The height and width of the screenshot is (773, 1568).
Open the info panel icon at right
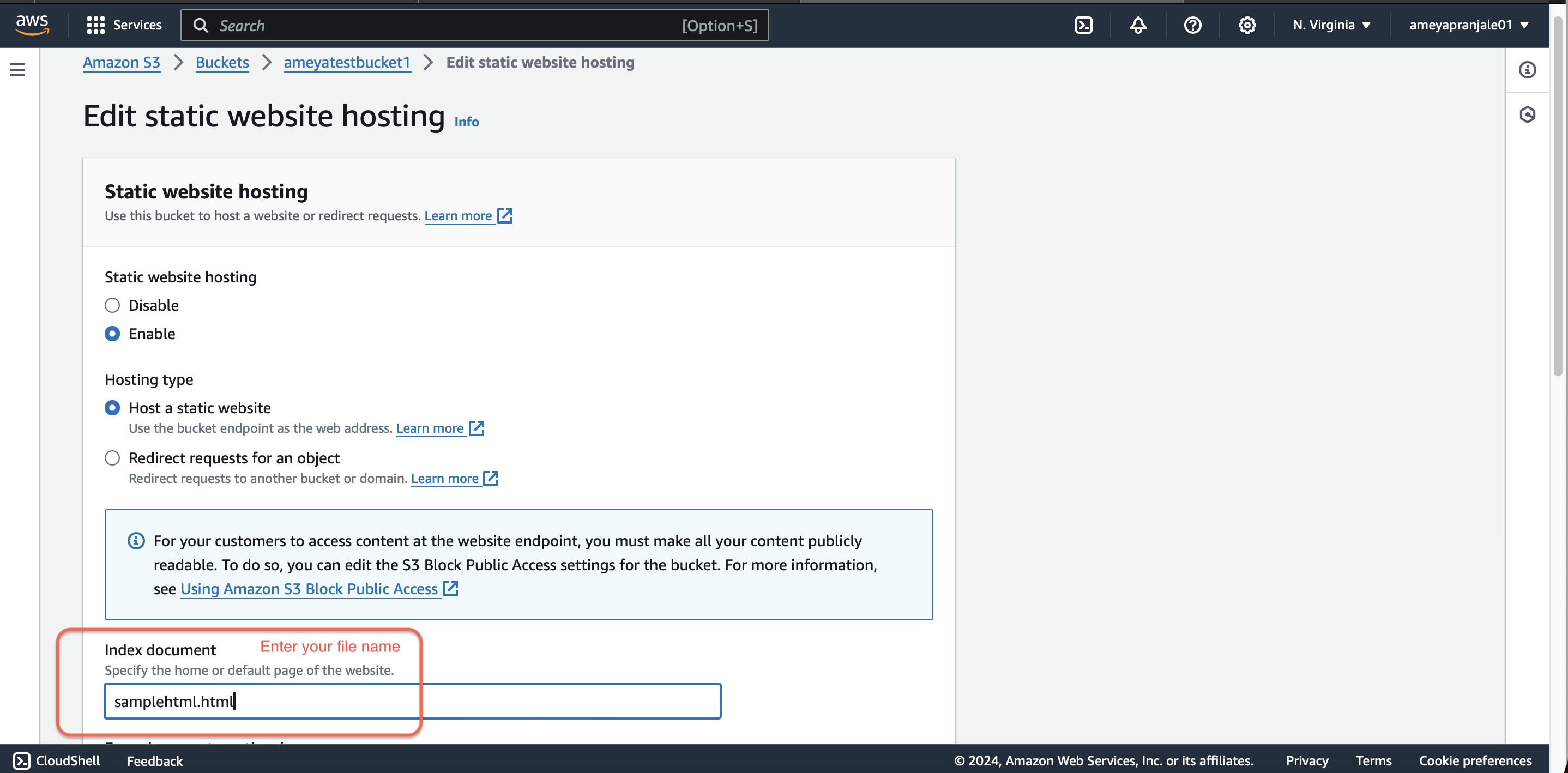coord(1527,70)
